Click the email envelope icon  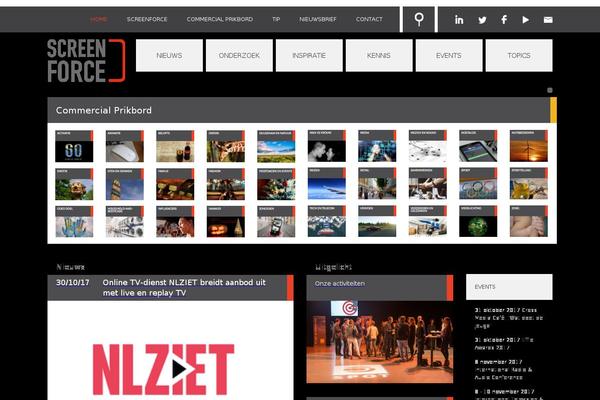(x=548, y=20)
